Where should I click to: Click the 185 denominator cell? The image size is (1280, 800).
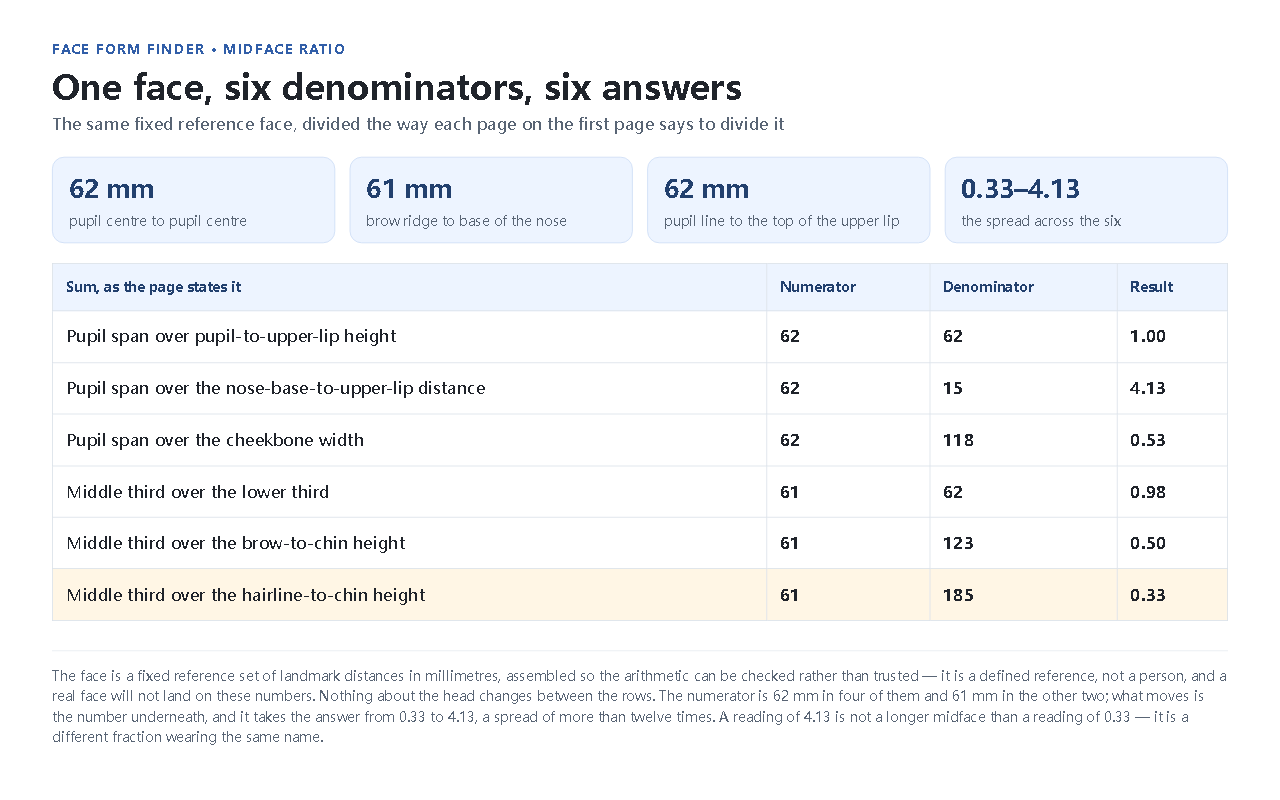1023,595
